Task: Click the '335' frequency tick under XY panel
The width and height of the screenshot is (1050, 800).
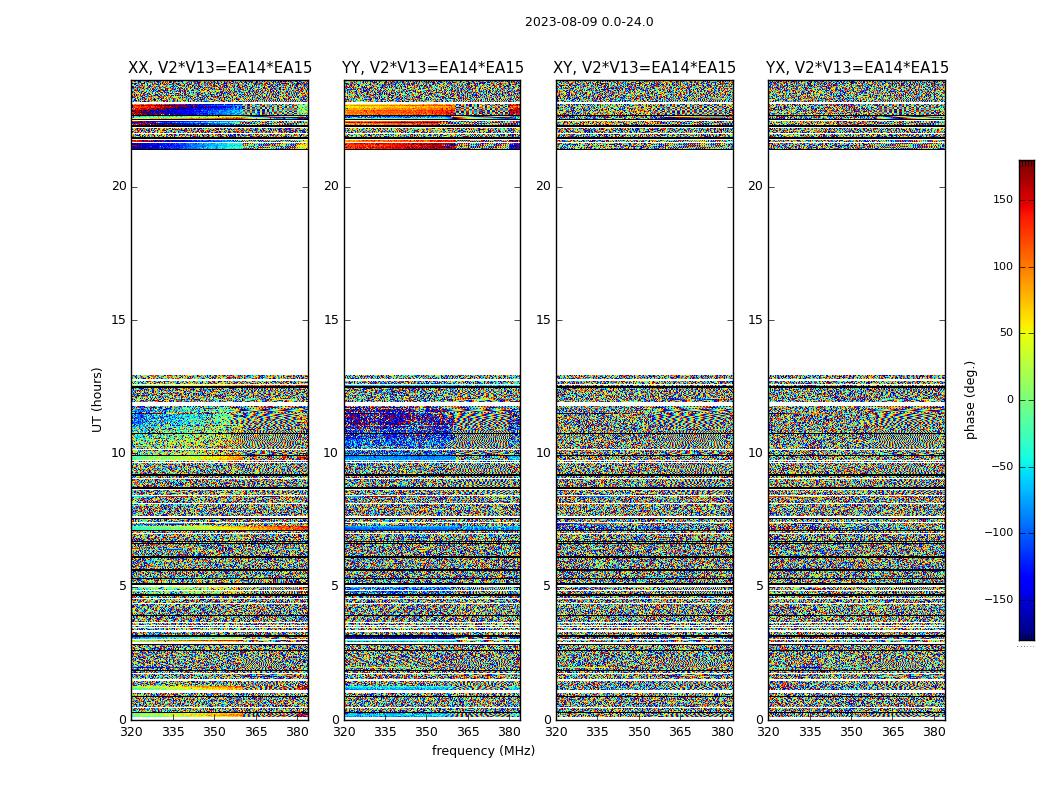Action: [x=597, y=732]
